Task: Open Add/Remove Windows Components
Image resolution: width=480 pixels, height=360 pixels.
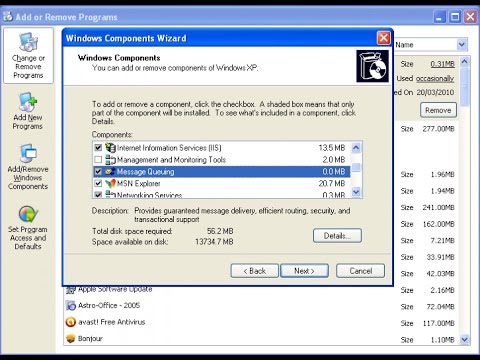Action: [28, 167]
